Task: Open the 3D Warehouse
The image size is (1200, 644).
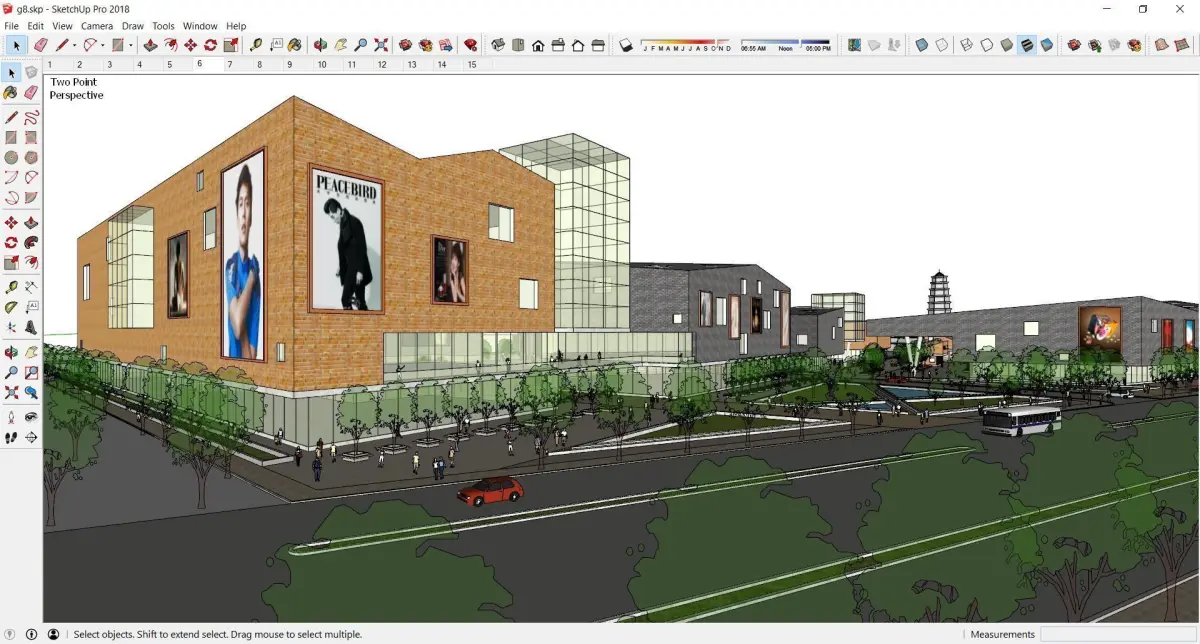Action: (x=405, y=45)
